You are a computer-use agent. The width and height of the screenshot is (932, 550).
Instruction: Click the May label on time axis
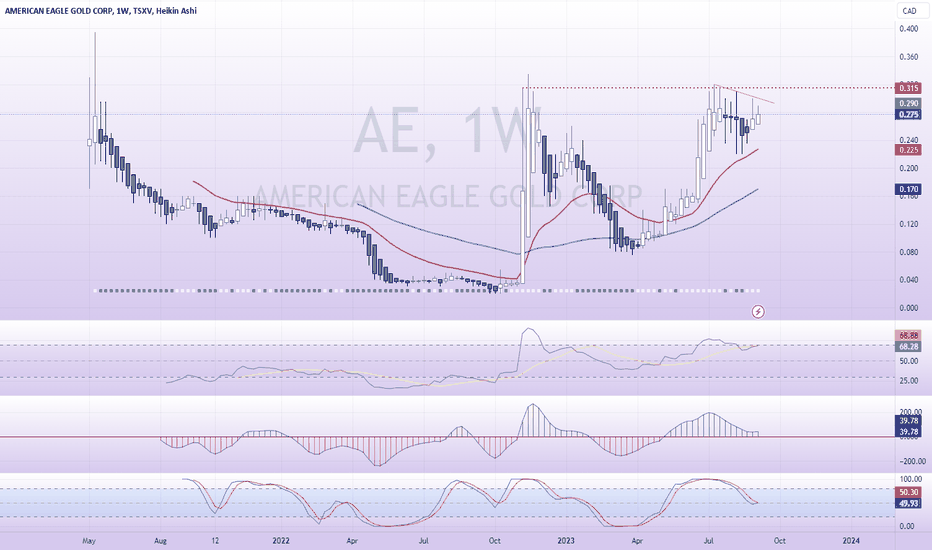pyautogui.click(x=89, y=540)
